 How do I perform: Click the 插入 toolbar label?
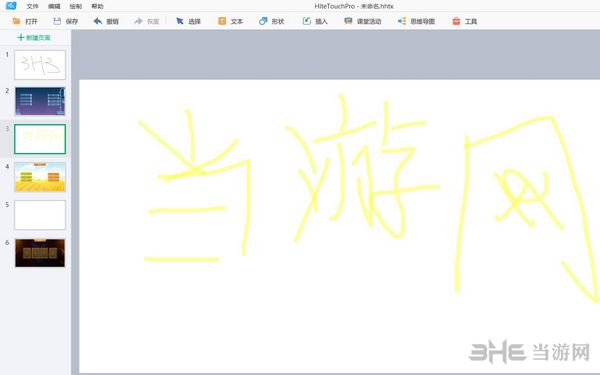click(x=321, y=21)
